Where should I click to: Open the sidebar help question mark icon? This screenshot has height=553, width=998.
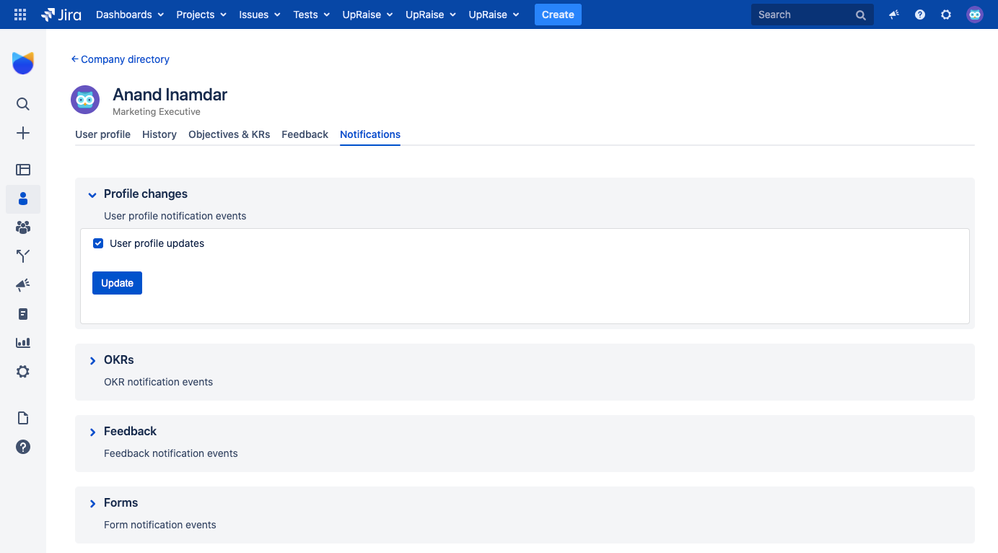coord(23,447)
